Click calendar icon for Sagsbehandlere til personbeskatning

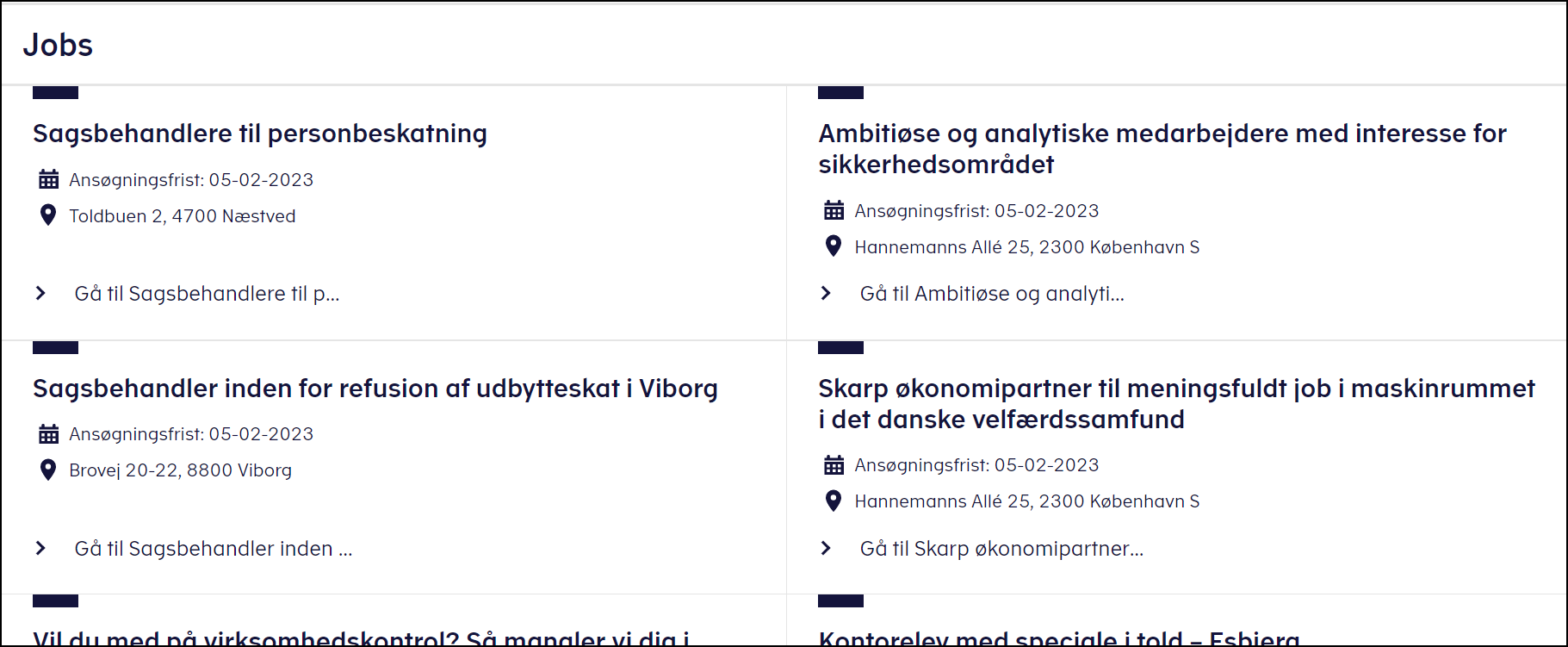(x=49, y=179)
